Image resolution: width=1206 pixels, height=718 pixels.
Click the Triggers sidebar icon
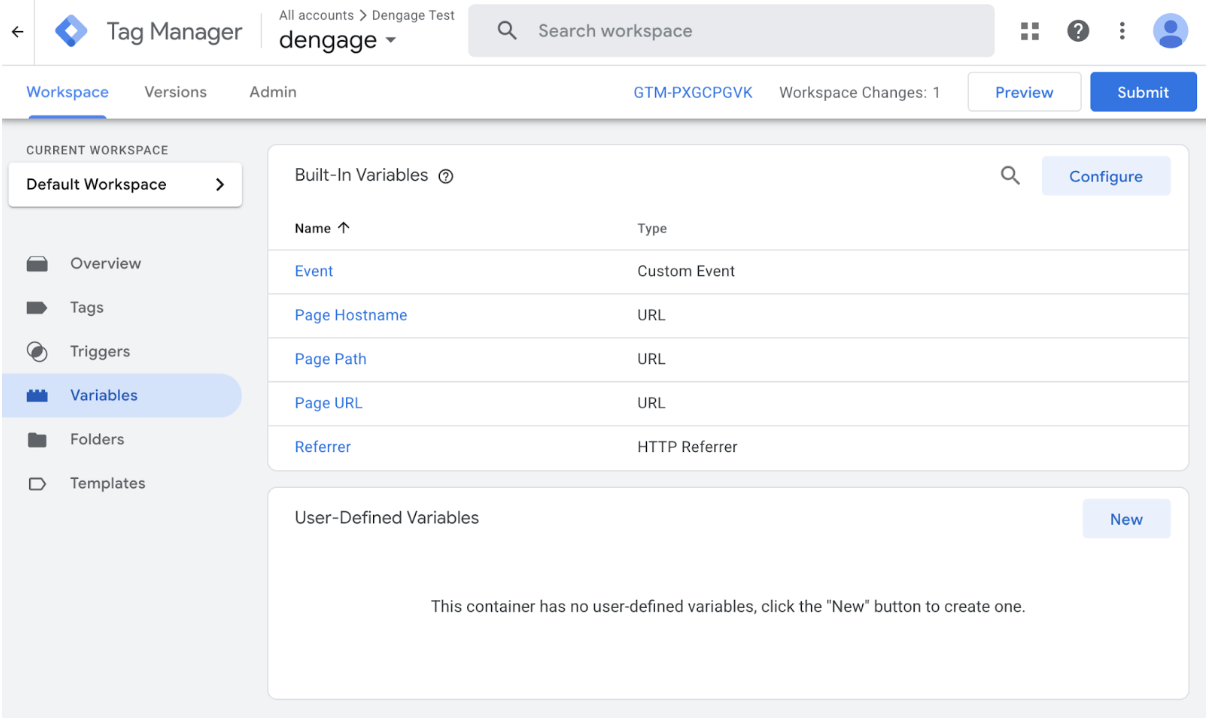pyautogui.click(x=37, y=352)
